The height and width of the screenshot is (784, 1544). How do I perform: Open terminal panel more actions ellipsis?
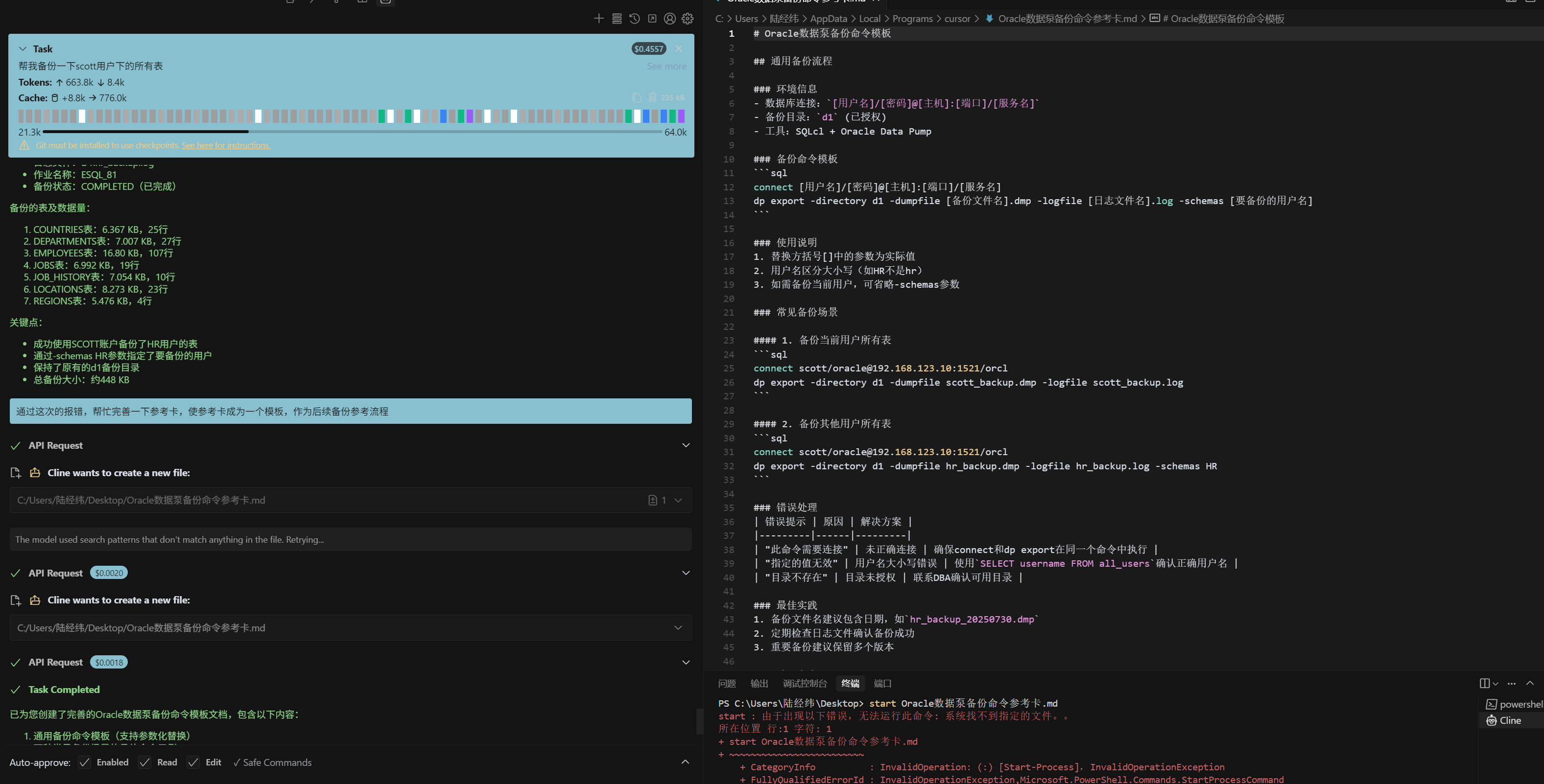tap(1512, 683)
